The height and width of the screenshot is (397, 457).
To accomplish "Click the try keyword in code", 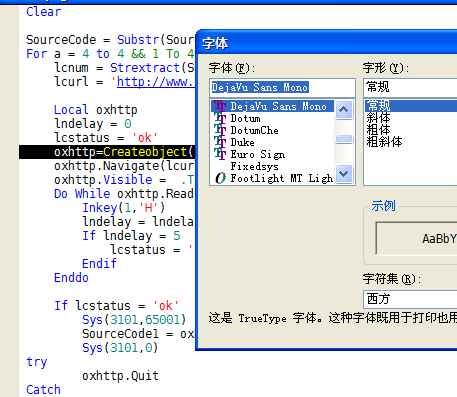I will pyautogui.click(x=37, y=362).
